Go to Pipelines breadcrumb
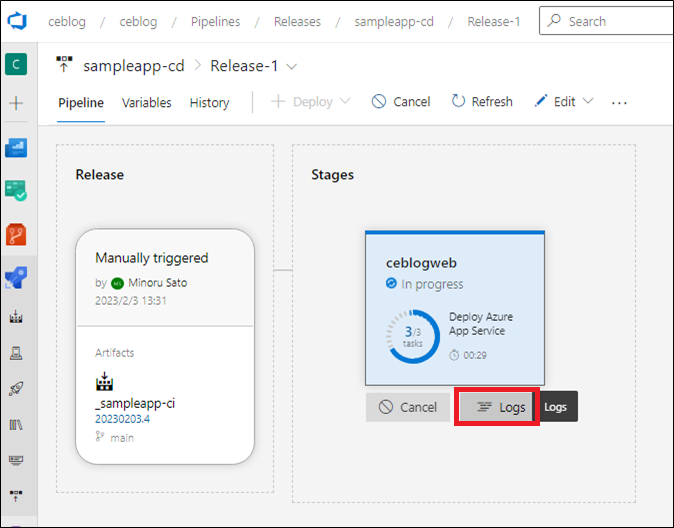Image resolution: width=674 pixels, height=528 pixels. pos(215,21)
